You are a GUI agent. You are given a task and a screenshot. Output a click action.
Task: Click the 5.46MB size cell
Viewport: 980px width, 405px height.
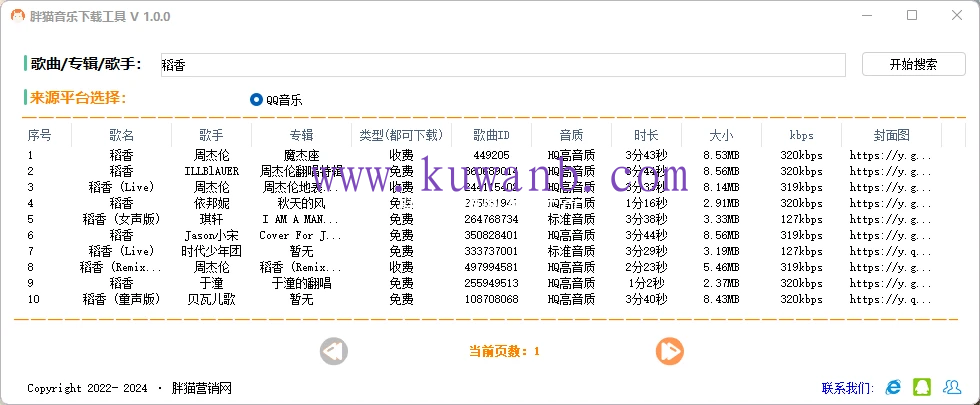(x=721, y=268)
